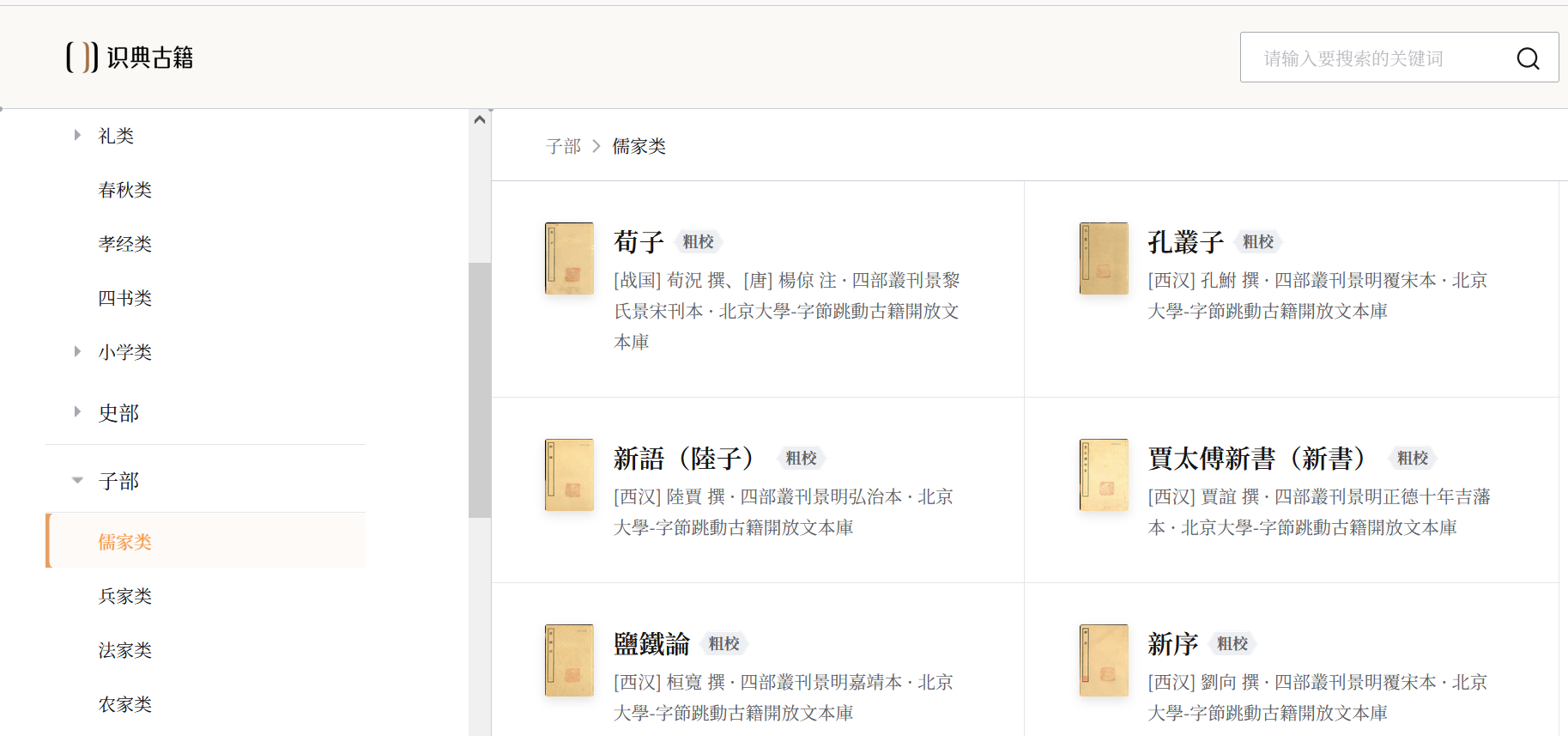Expand the 礼类 tree node arrow
The height and width of the screenshot is (736, 1568).
(77, 135)
